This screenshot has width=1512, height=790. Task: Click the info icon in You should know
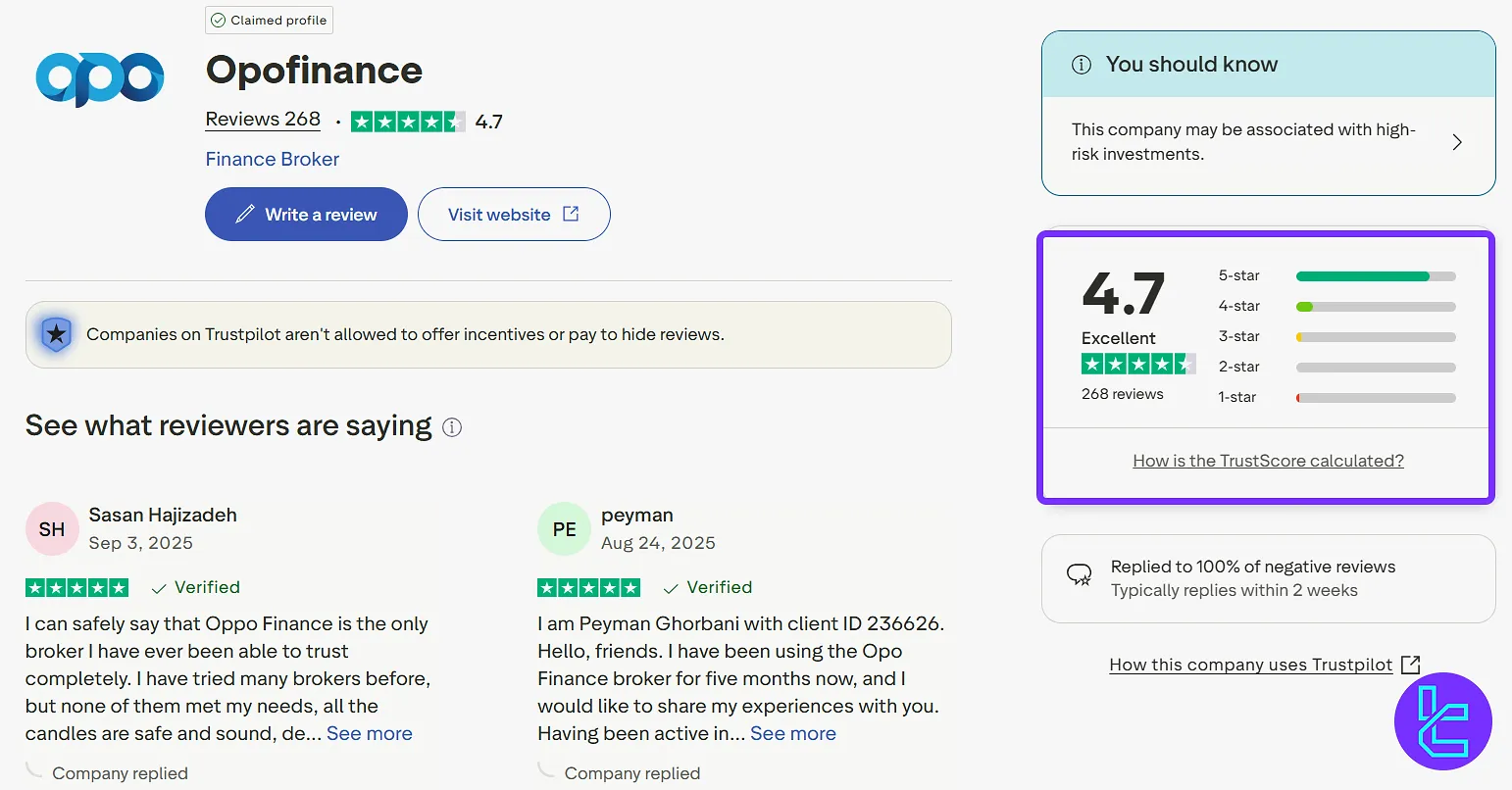pyautogui.click(x=1082, y=65)
